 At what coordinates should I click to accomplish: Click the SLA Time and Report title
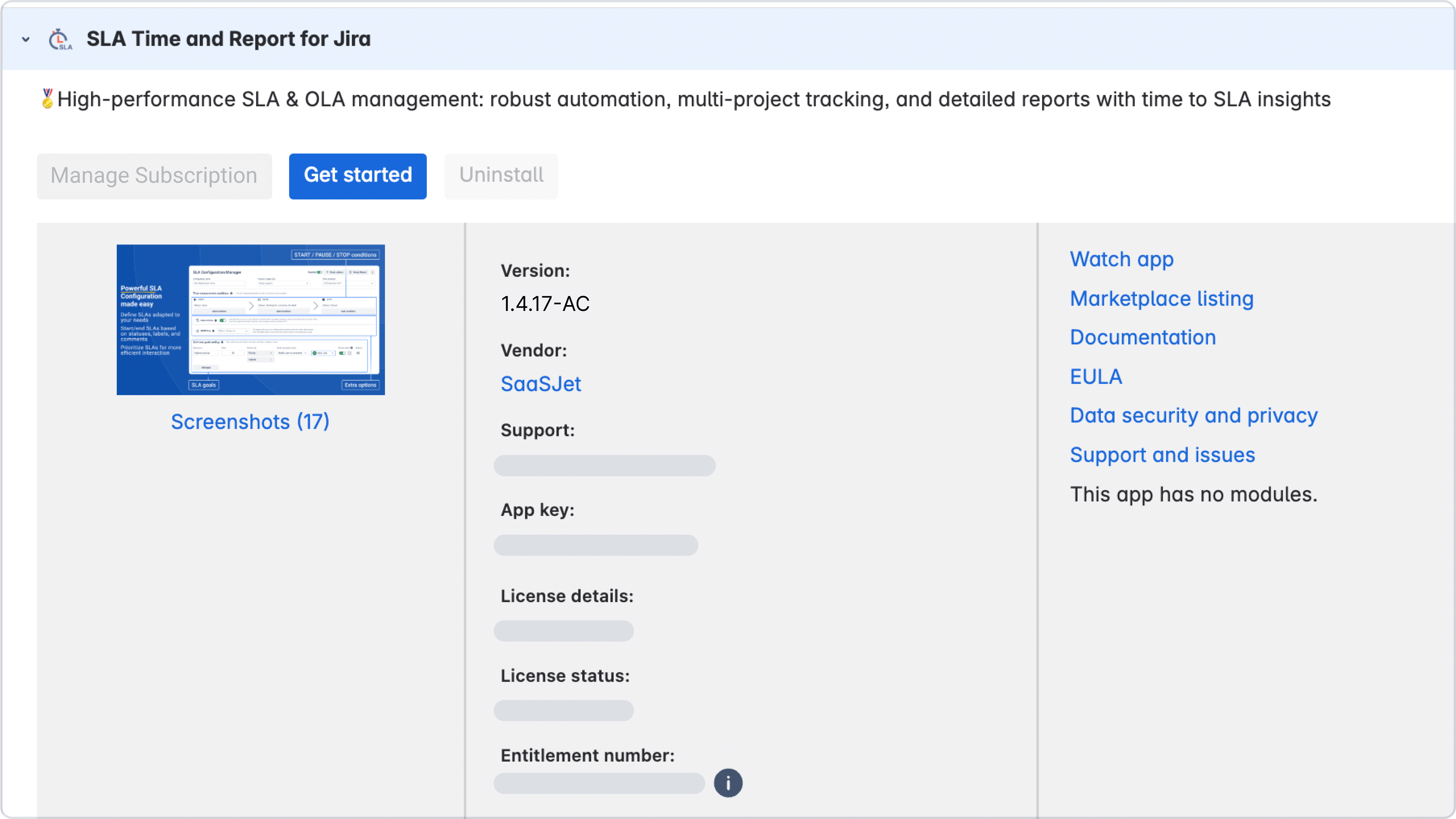228,39
